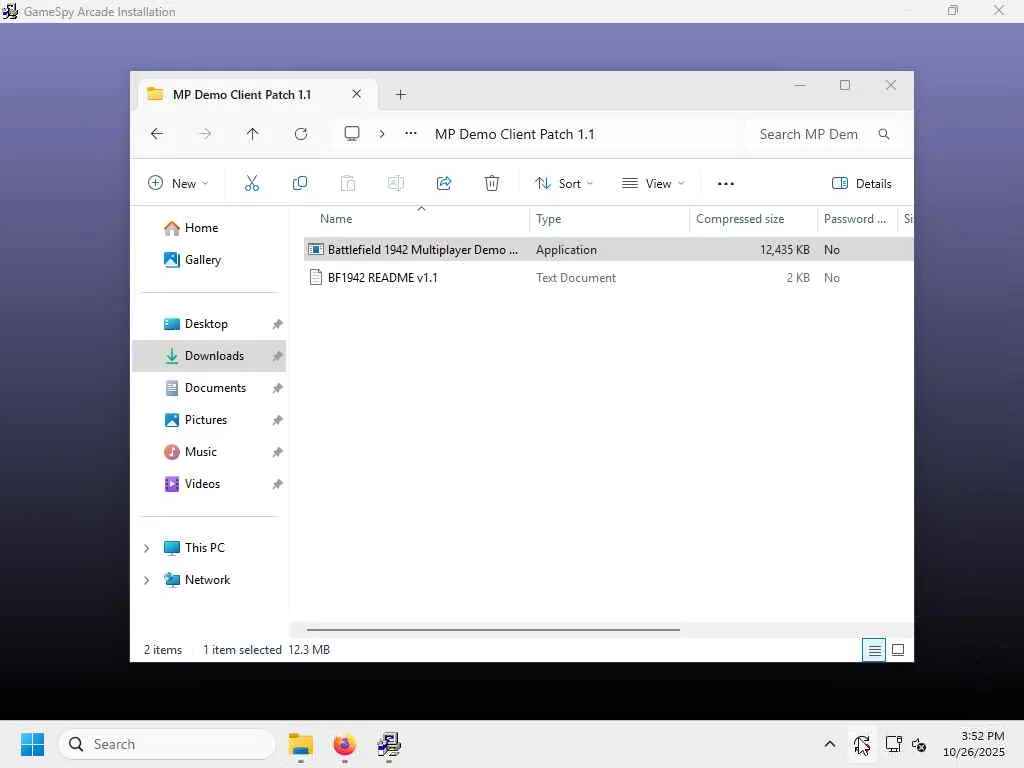Select Battlefield 1942 Multiplayer Demo file

tap(608, 249)
